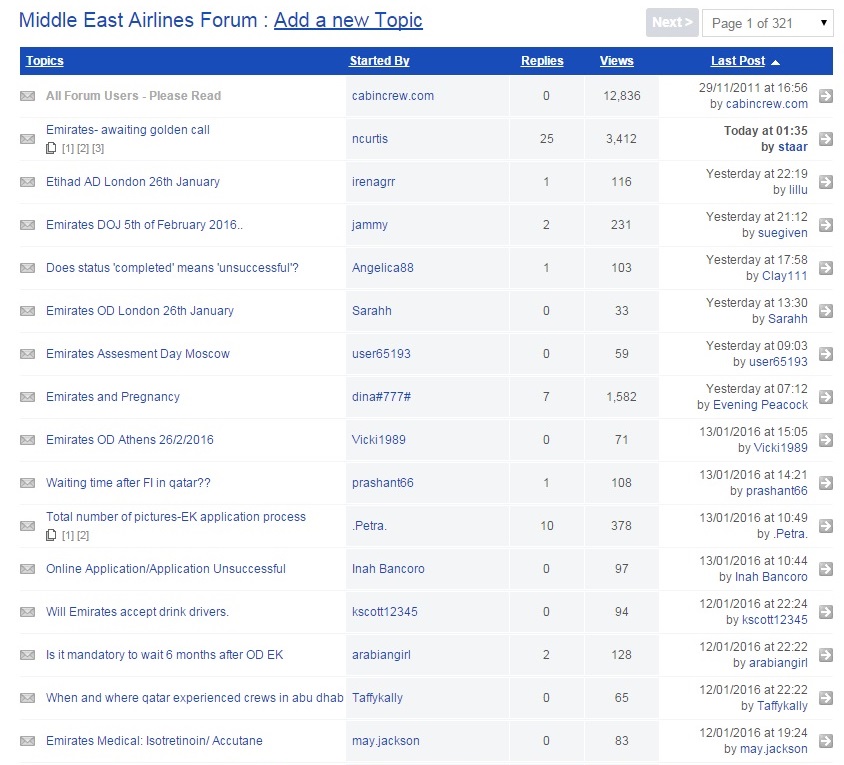Jump to last post by Taffykally arrow icon

click(826, 698)
